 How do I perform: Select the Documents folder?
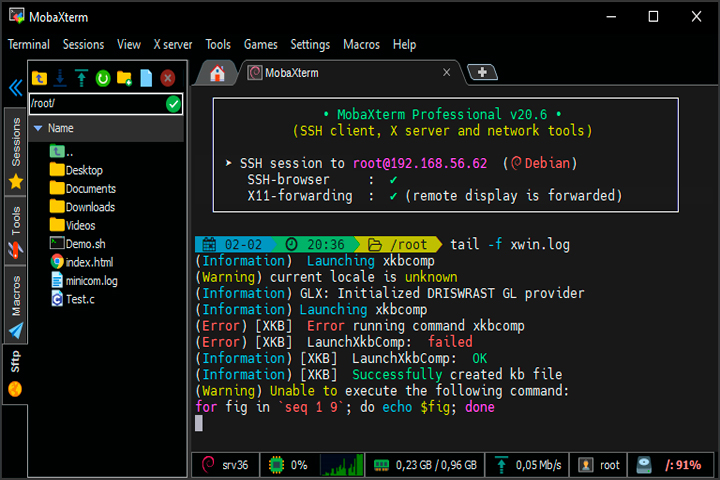point(83,188)
